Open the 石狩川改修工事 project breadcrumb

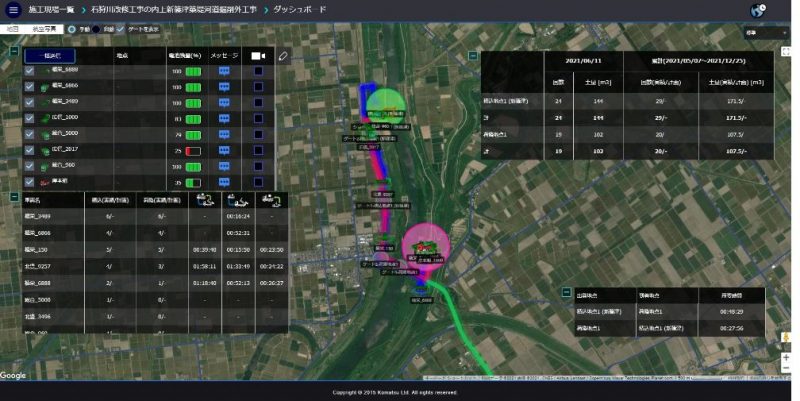point(173,10)
